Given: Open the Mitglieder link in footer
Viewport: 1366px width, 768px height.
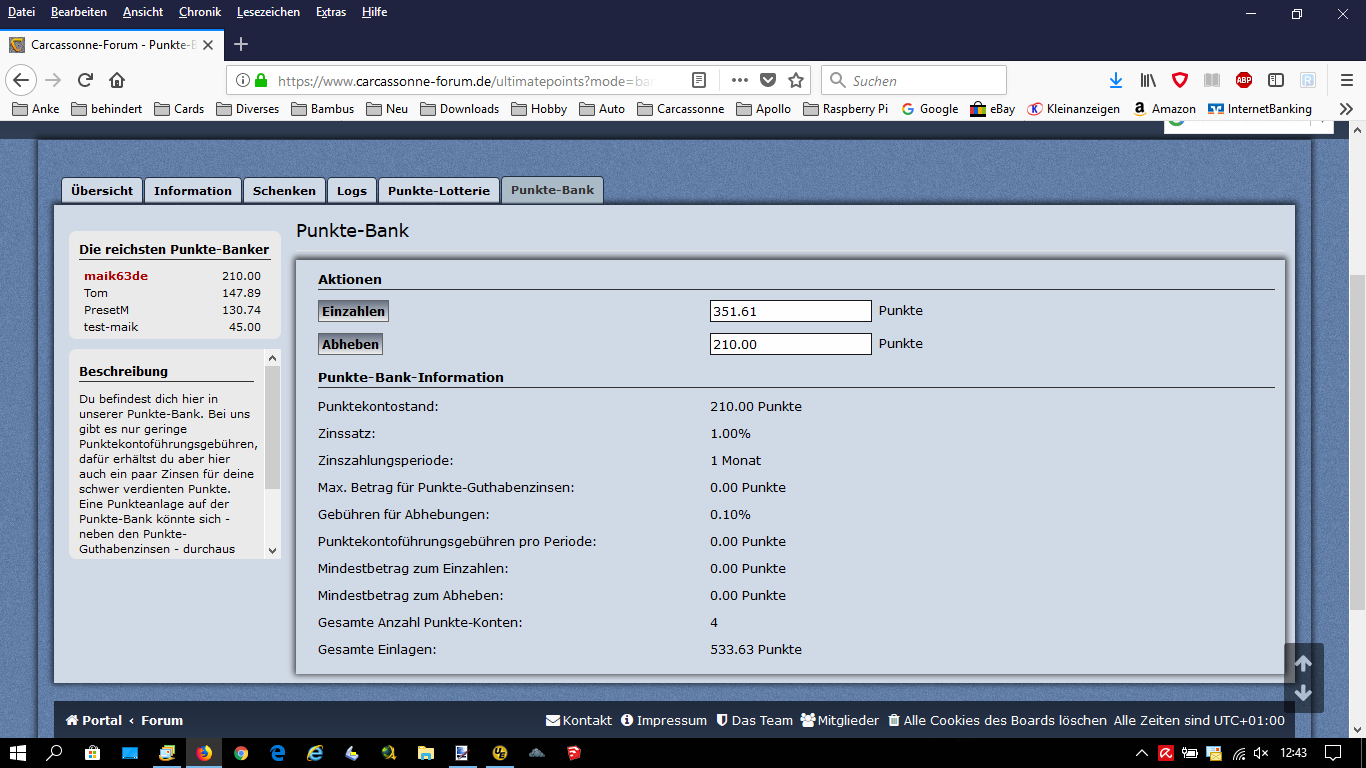Looking at the screenshot, I should 839,720.
